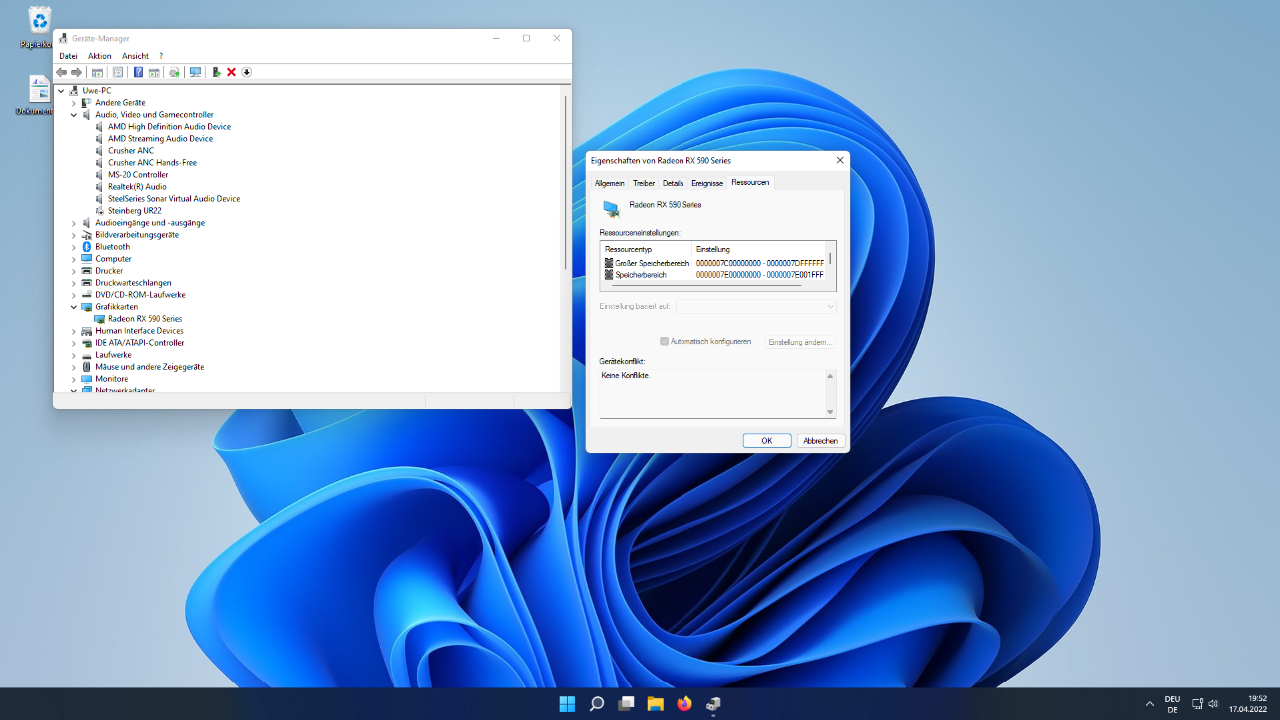Viewport: 1280px width, 720px height.
Task: Click Gerätekonflikt scroll up arrow
Action: (x=830, y=376)
